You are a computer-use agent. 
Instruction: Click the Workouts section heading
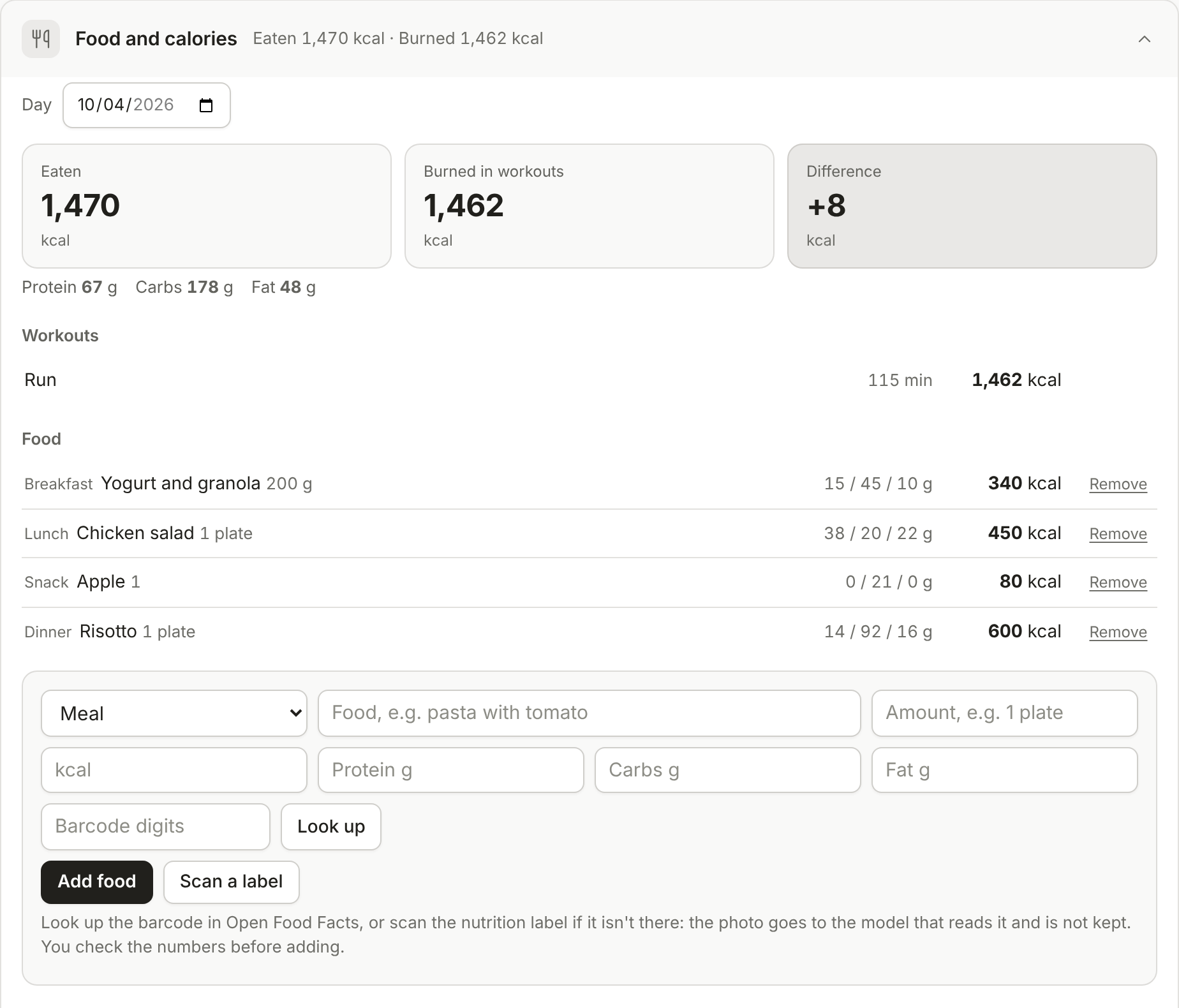click(x=61, y=336)
